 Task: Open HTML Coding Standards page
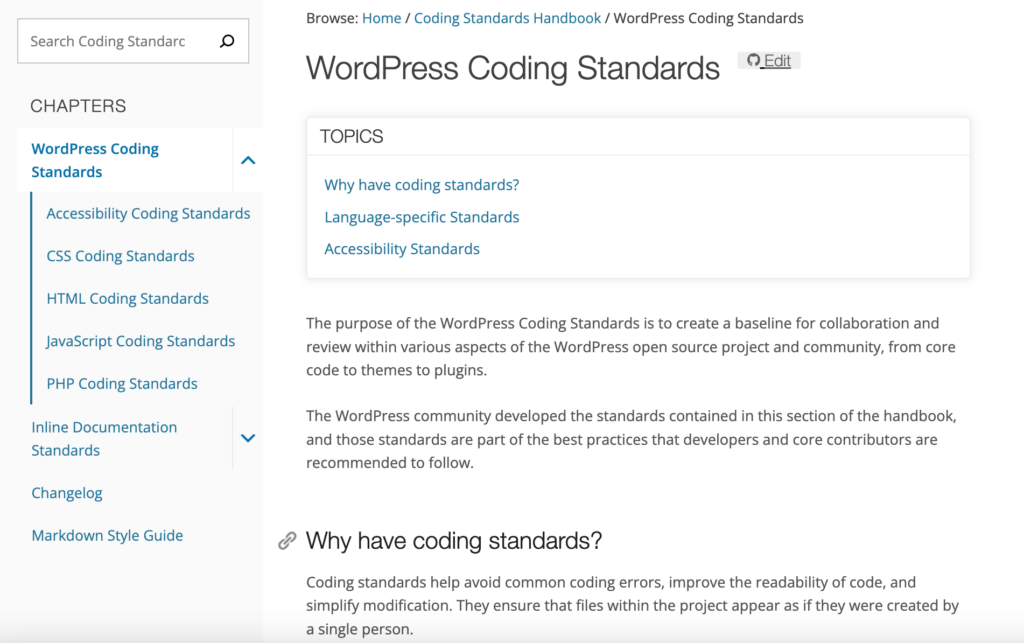(127, 298)
